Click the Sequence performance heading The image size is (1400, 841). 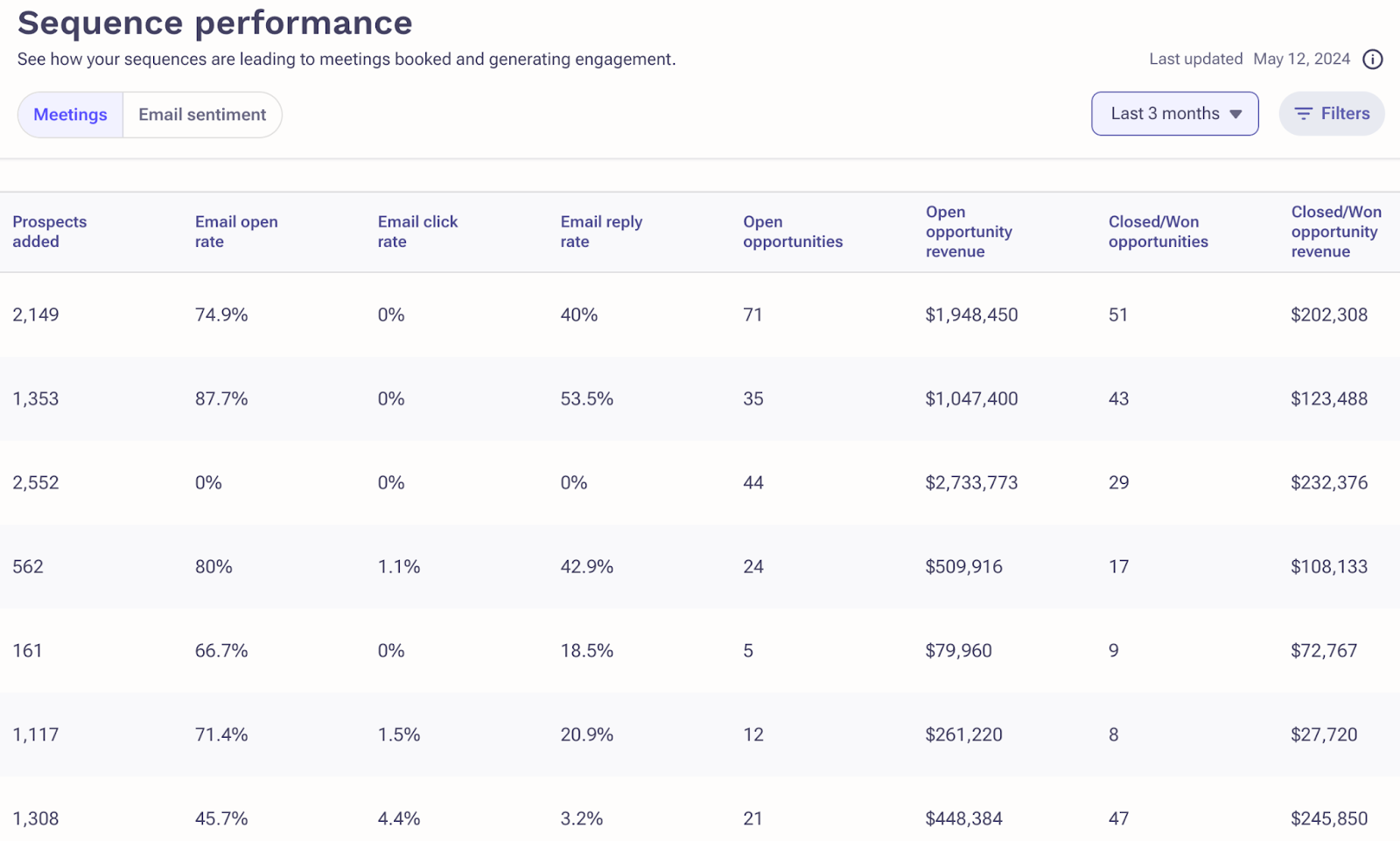click(215, 23)
